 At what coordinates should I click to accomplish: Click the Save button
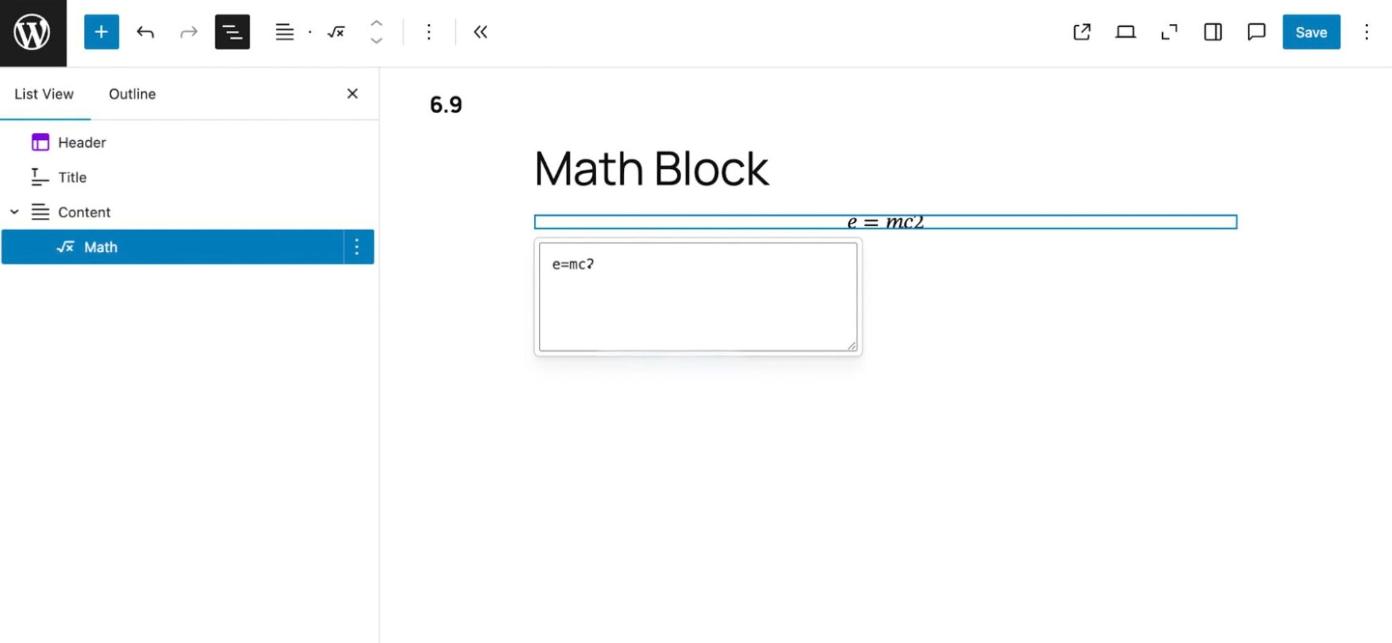pyautogui.click(x=1310, y=32)
